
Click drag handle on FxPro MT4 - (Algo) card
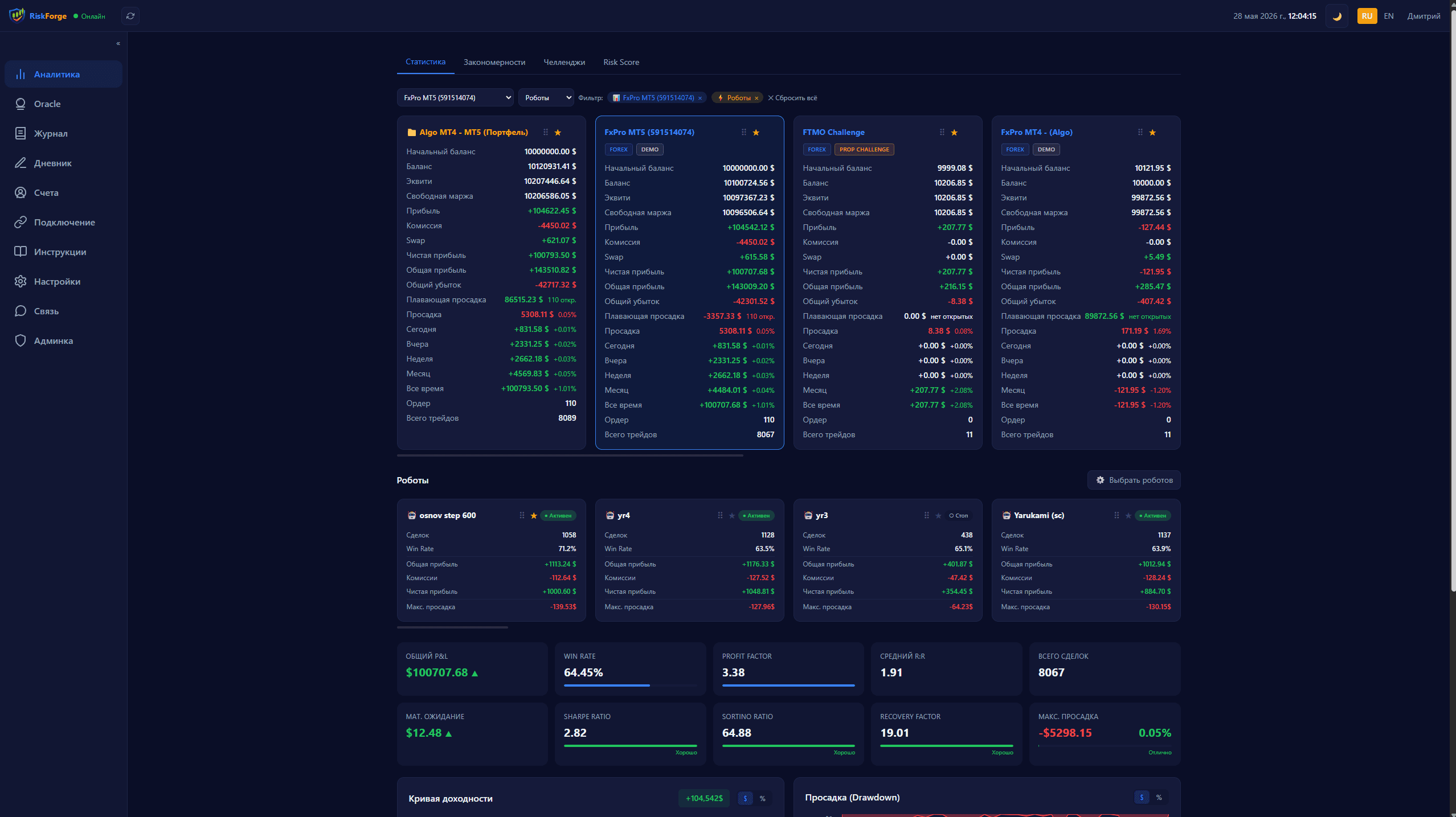[x=1140, y=132]
